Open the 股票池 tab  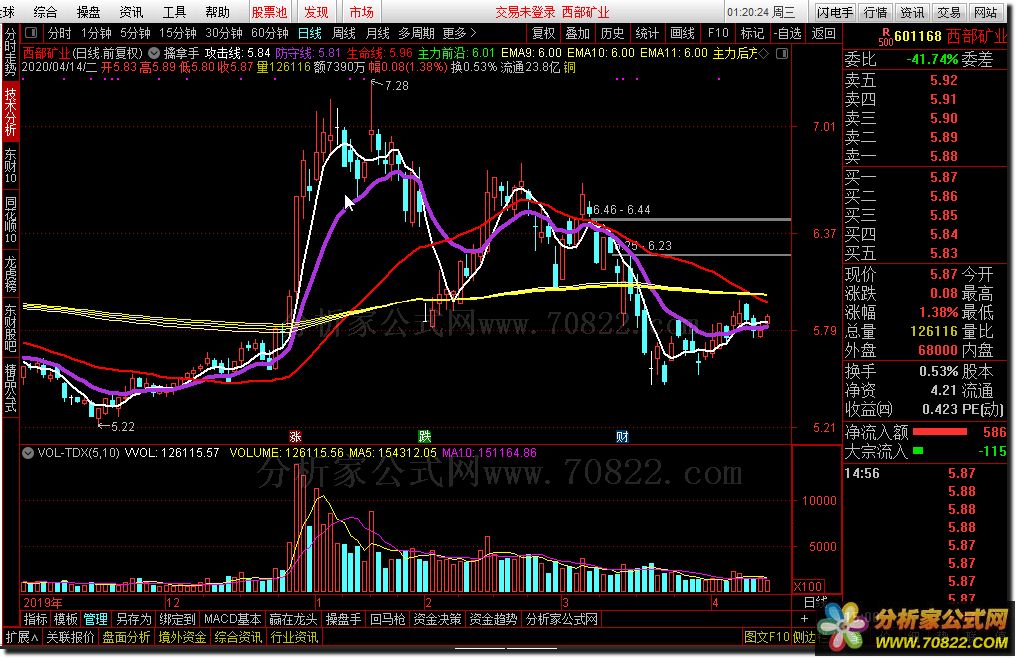pos(269,12)
